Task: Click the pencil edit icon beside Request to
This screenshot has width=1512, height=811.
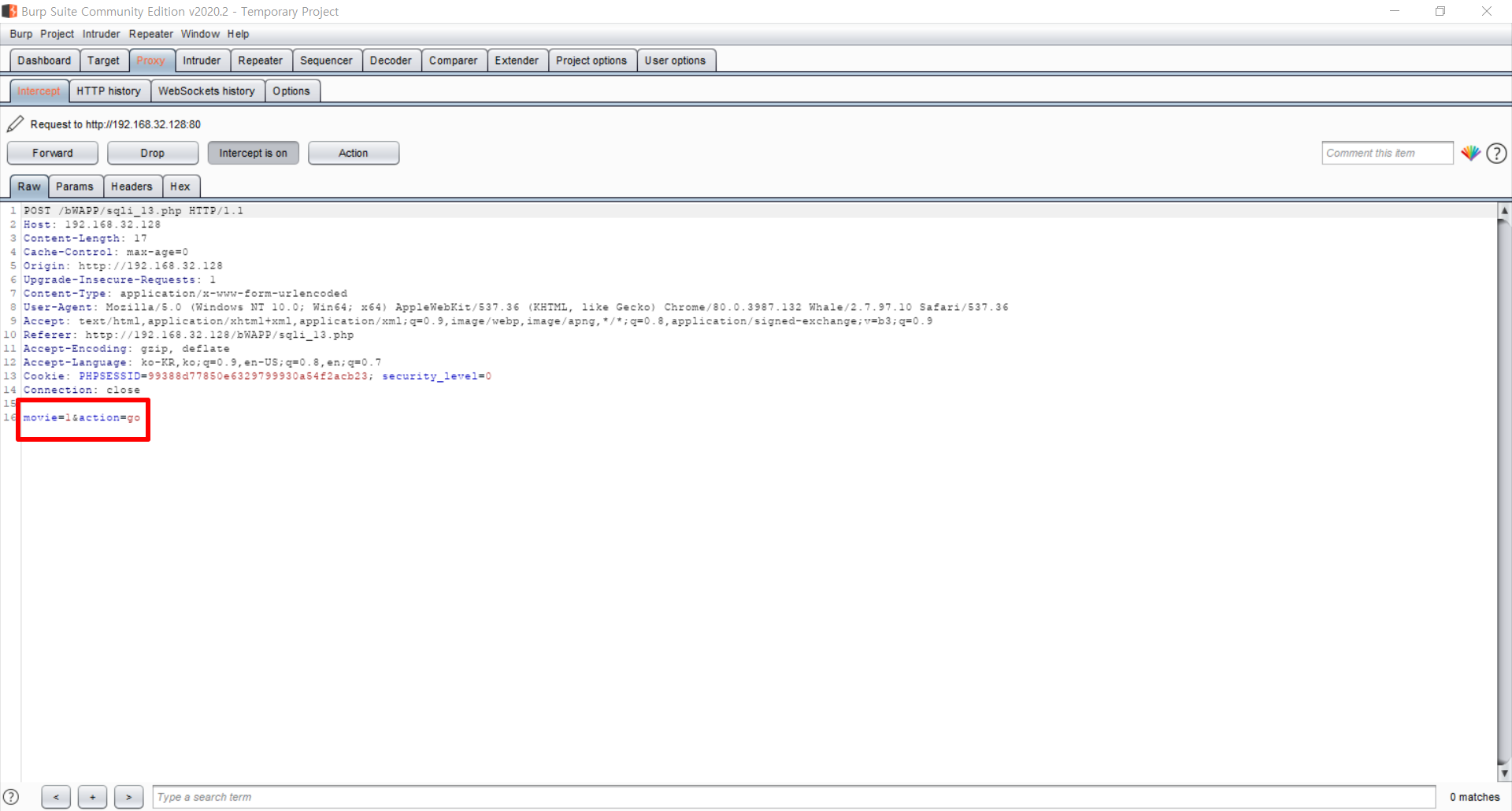Action: (15, 124)
